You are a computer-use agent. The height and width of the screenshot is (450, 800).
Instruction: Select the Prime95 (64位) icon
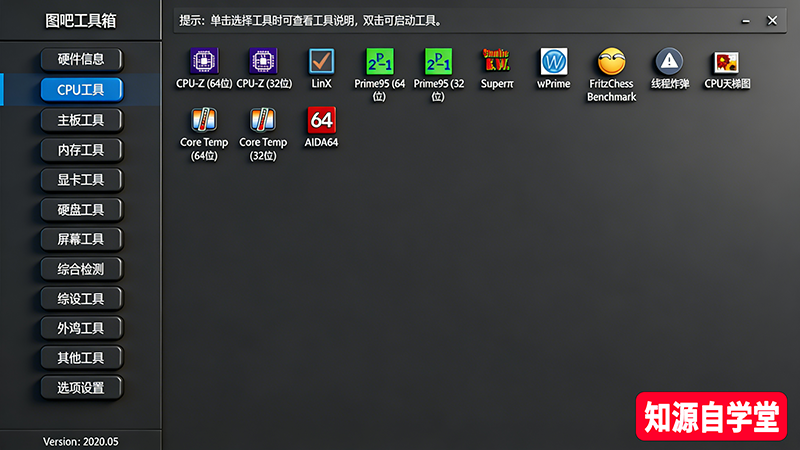point(380,61)
